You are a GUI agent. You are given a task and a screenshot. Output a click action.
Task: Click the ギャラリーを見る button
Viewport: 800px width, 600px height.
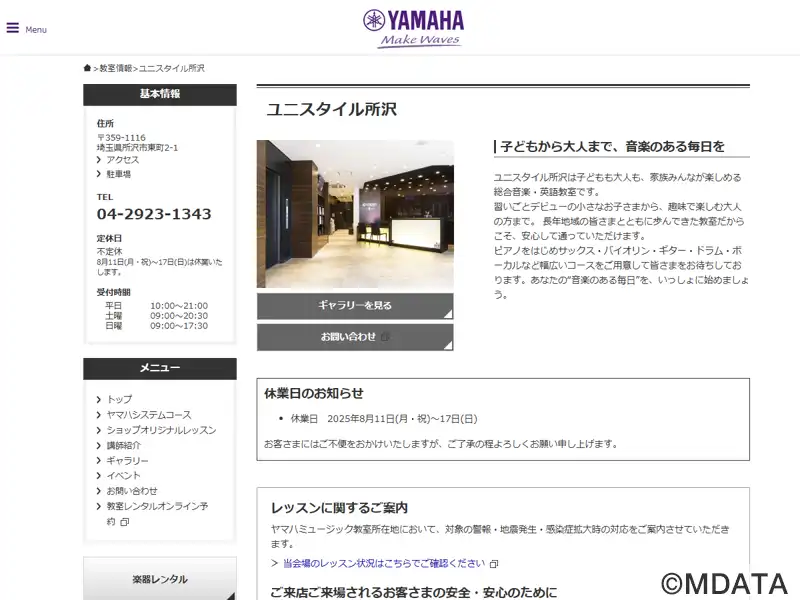click(x=355, y=306)
